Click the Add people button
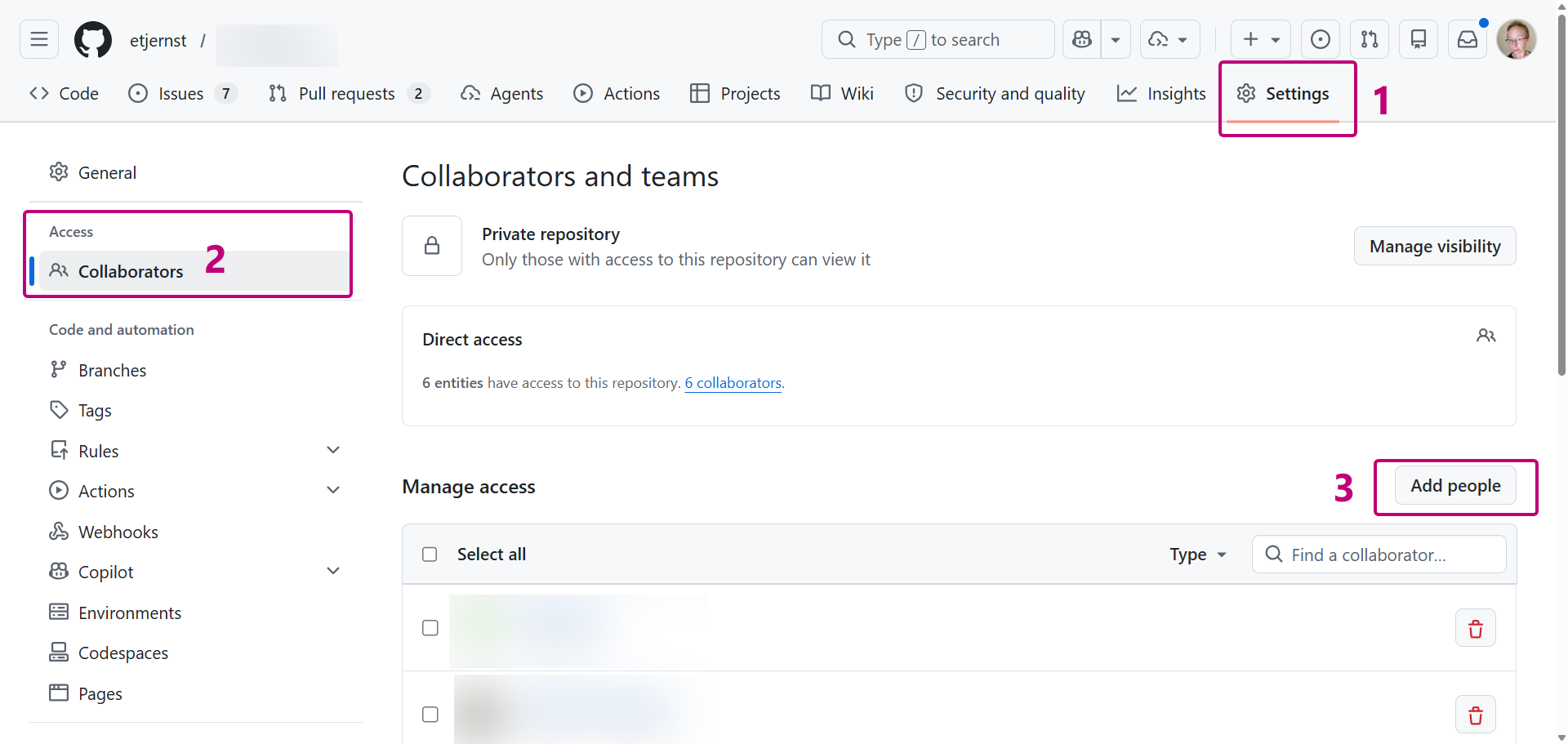The image size is (1568, 744). coord(1455,485)
